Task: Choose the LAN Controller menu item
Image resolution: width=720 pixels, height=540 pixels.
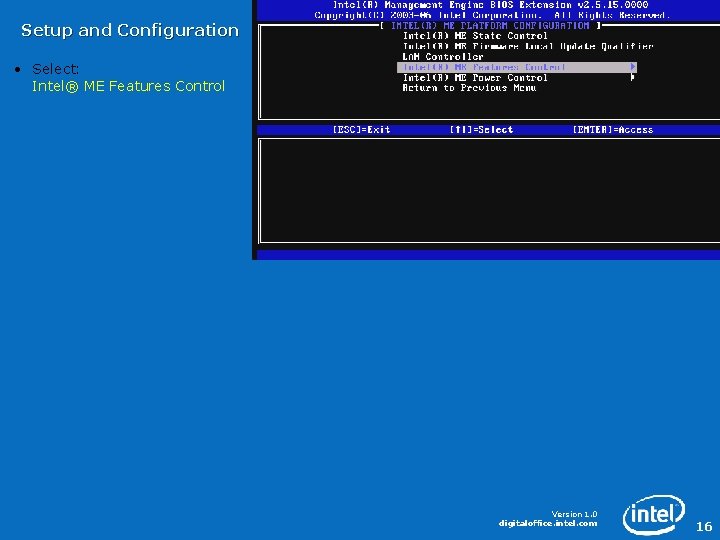Action: tap(443, 57)
